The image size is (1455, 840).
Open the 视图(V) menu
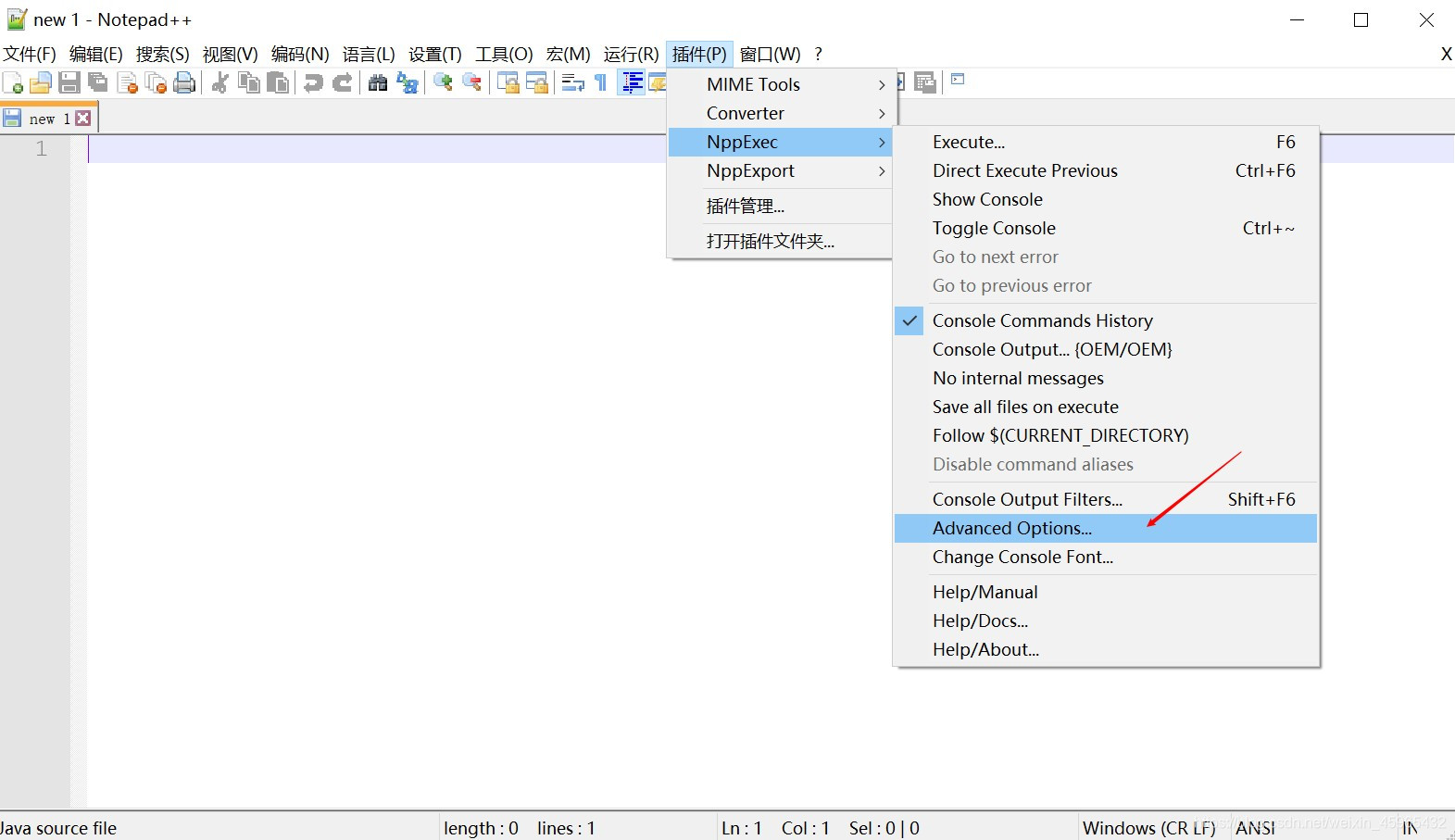click(231, 54)
